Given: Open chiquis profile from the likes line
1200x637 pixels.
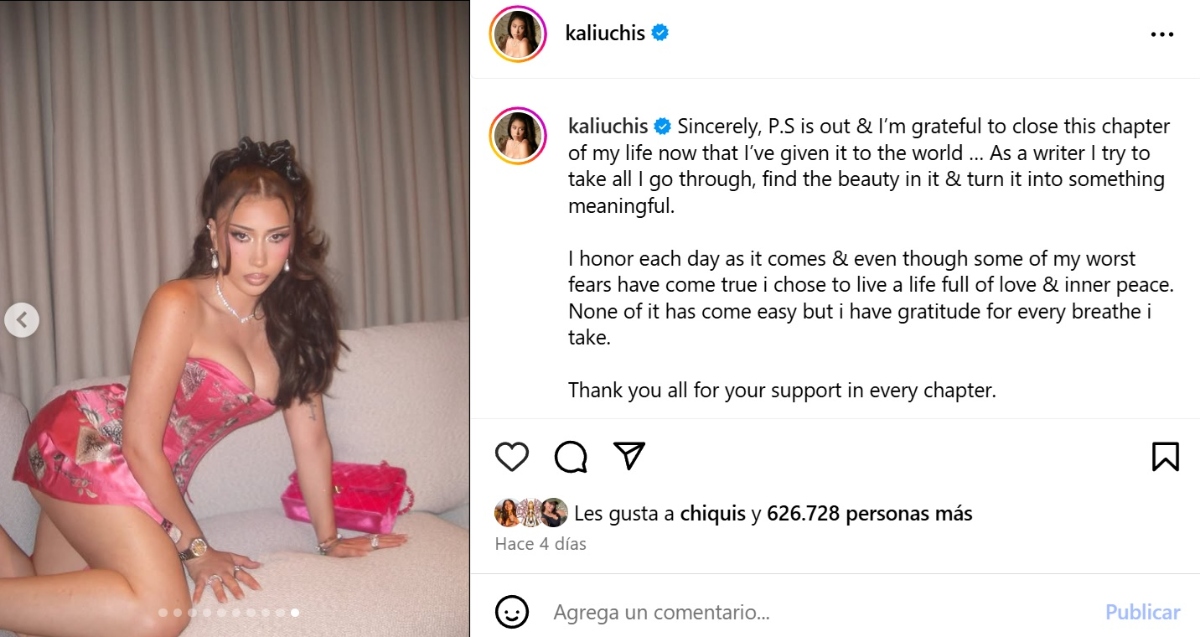Looking at the screenshot, I should click(x=713, y=514).
